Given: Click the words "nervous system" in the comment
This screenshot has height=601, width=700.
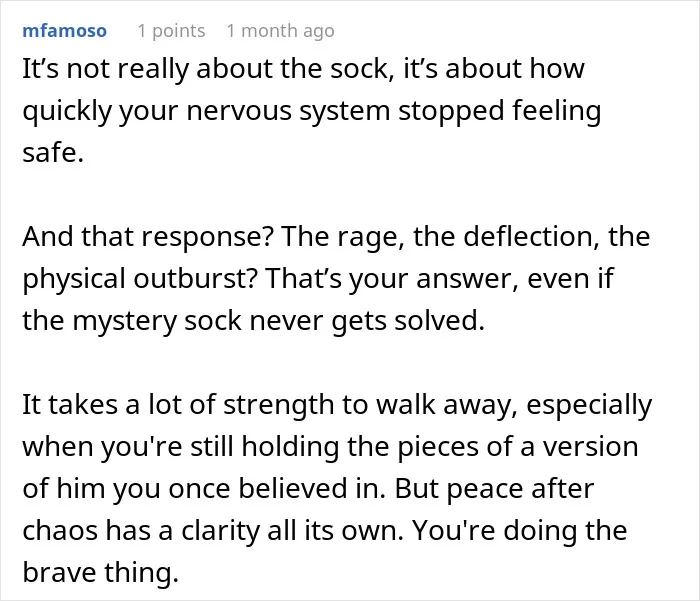Looking at the screenshot, I should coord(288,111).
